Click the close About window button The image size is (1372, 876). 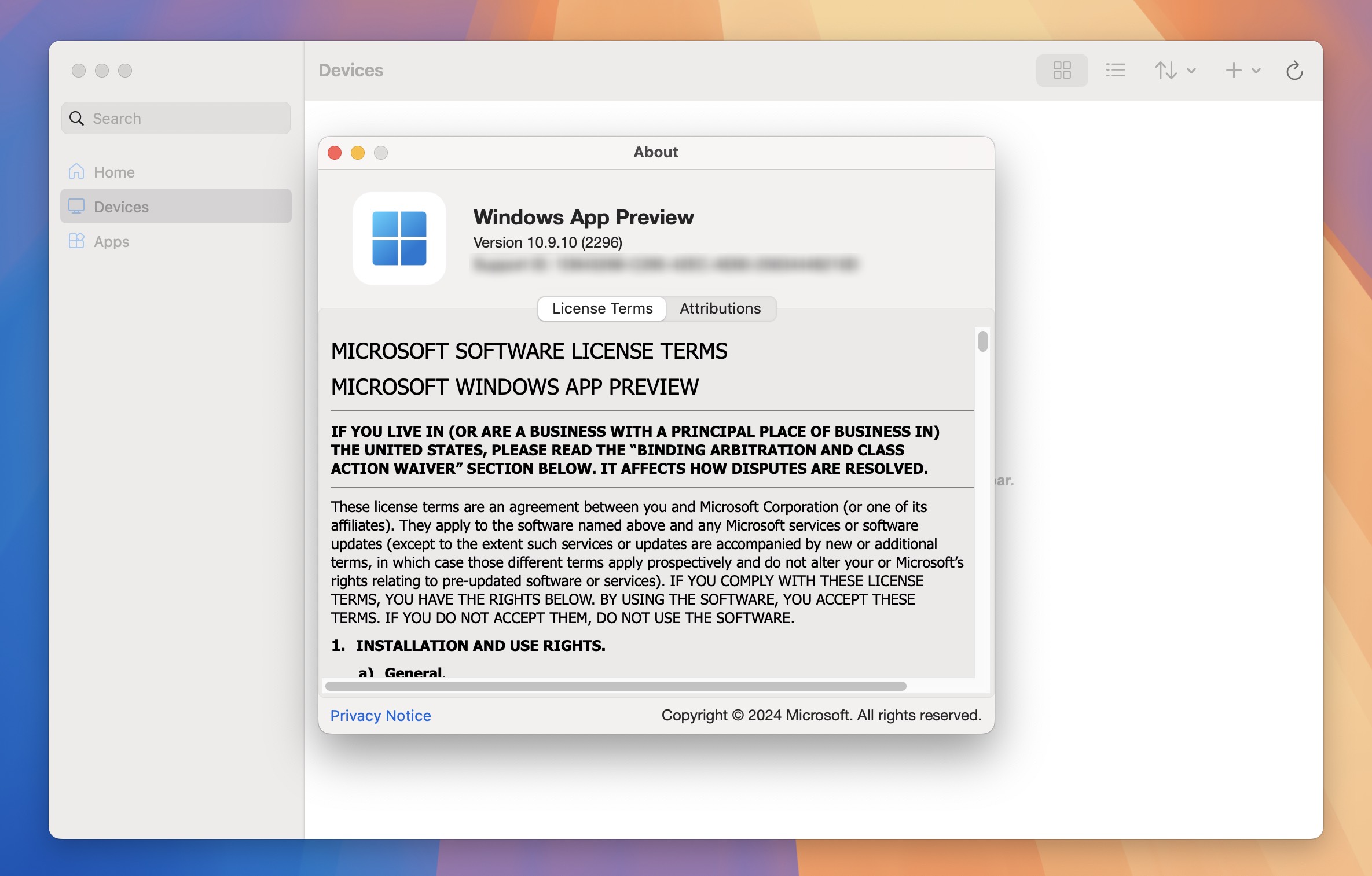click(x=334, y=153)
